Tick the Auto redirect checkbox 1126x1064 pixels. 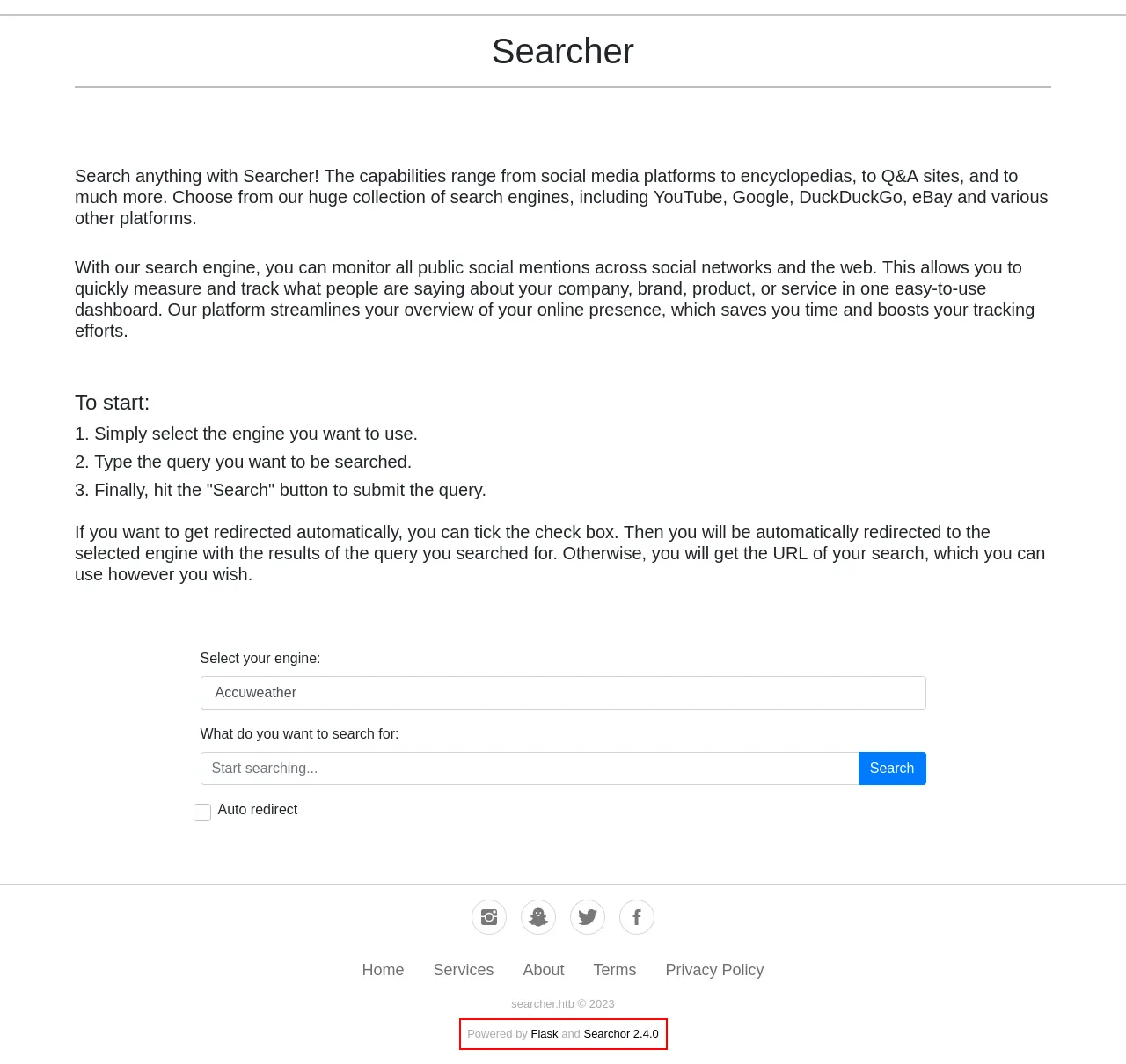click(x=202, y=813)
